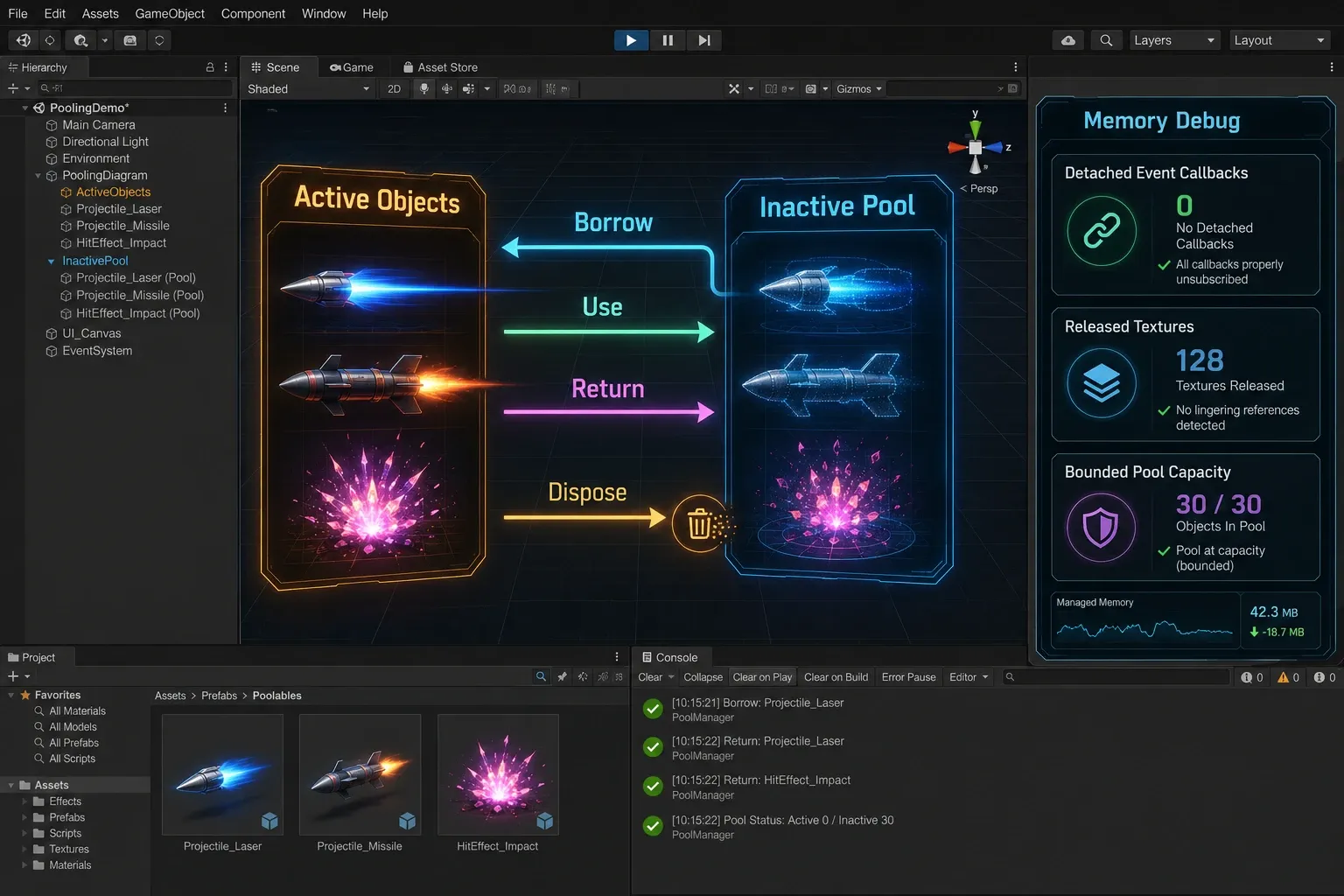Toggle Clear on Build in the Console
1344x896 pixels.
pyautogui.click(x=836, y=677)
